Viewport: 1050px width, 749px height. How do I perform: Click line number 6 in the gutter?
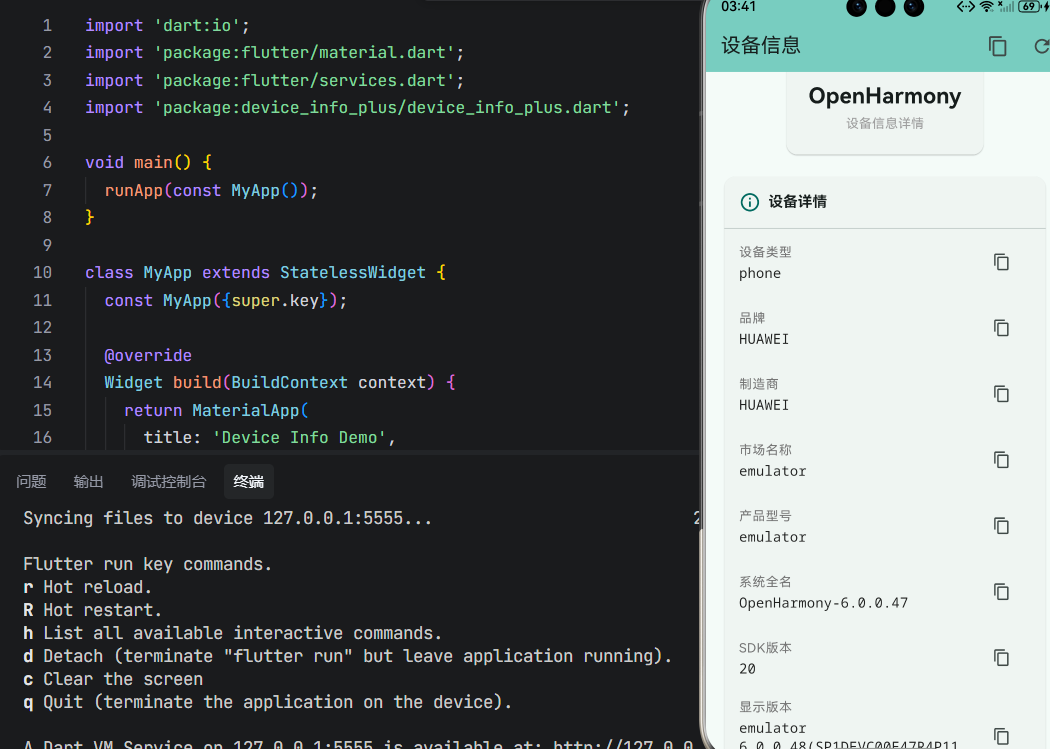pyautogui.click(x=47, y=163)
